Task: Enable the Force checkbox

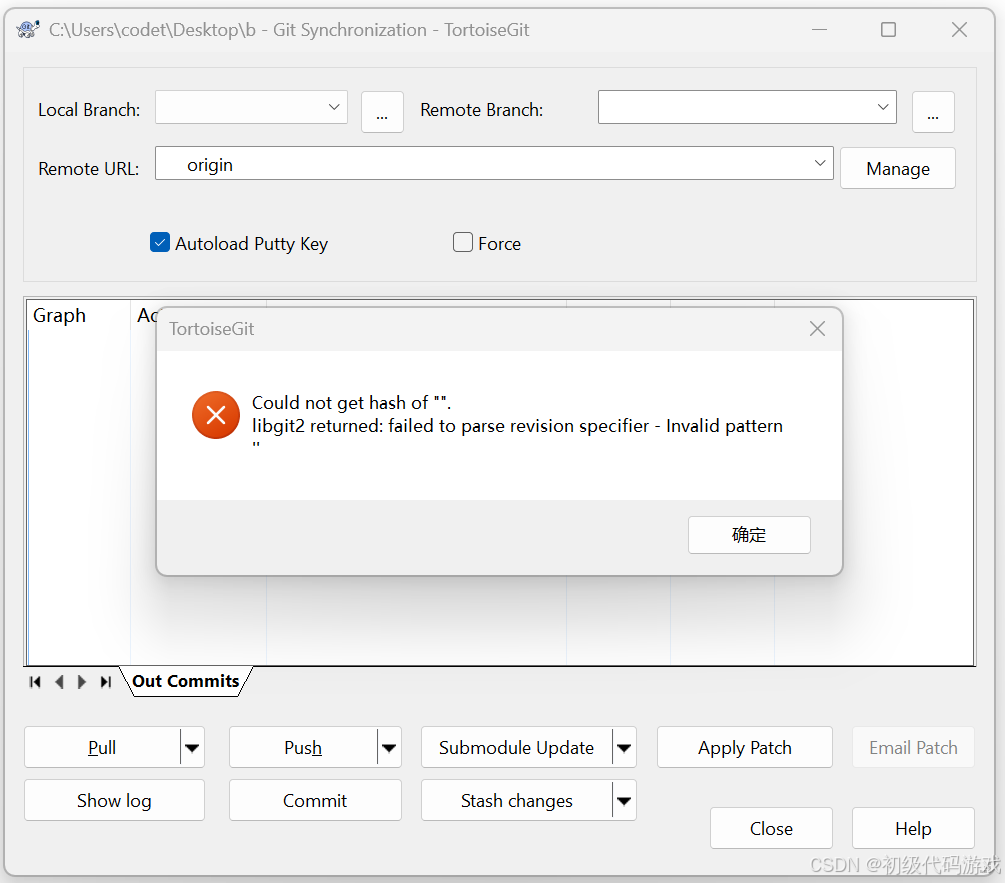Action: (463, 242)
